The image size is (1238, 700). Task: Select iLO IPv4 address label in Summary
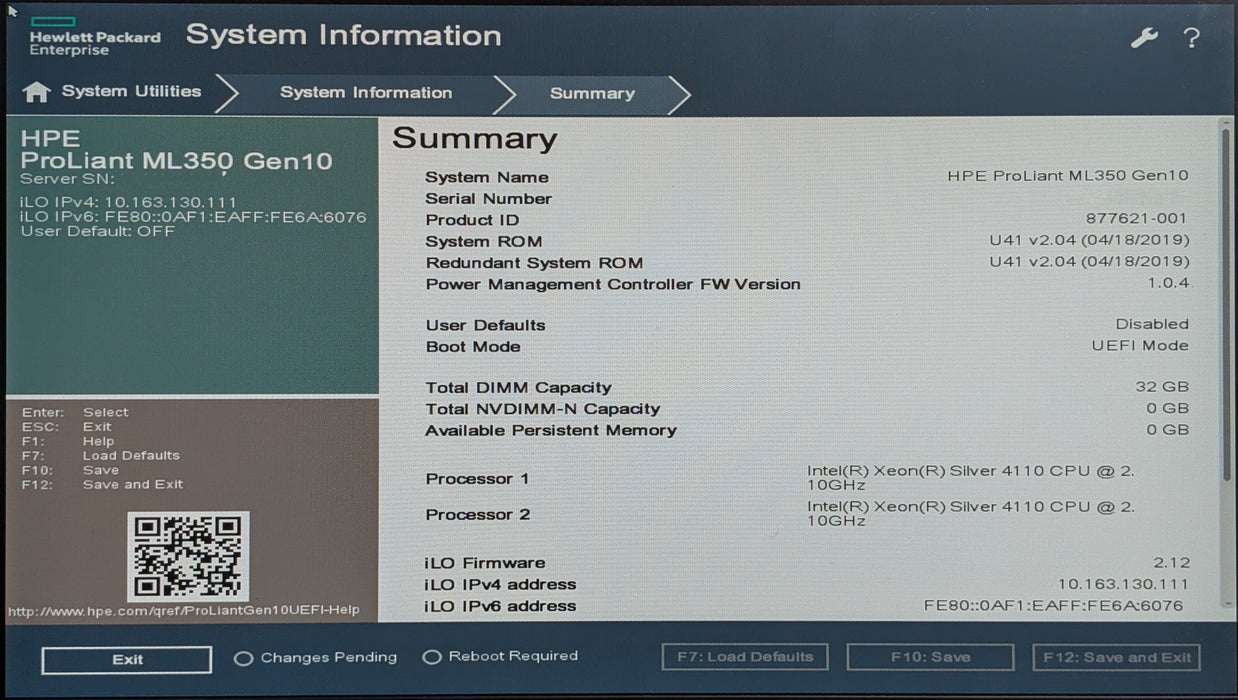500,584
